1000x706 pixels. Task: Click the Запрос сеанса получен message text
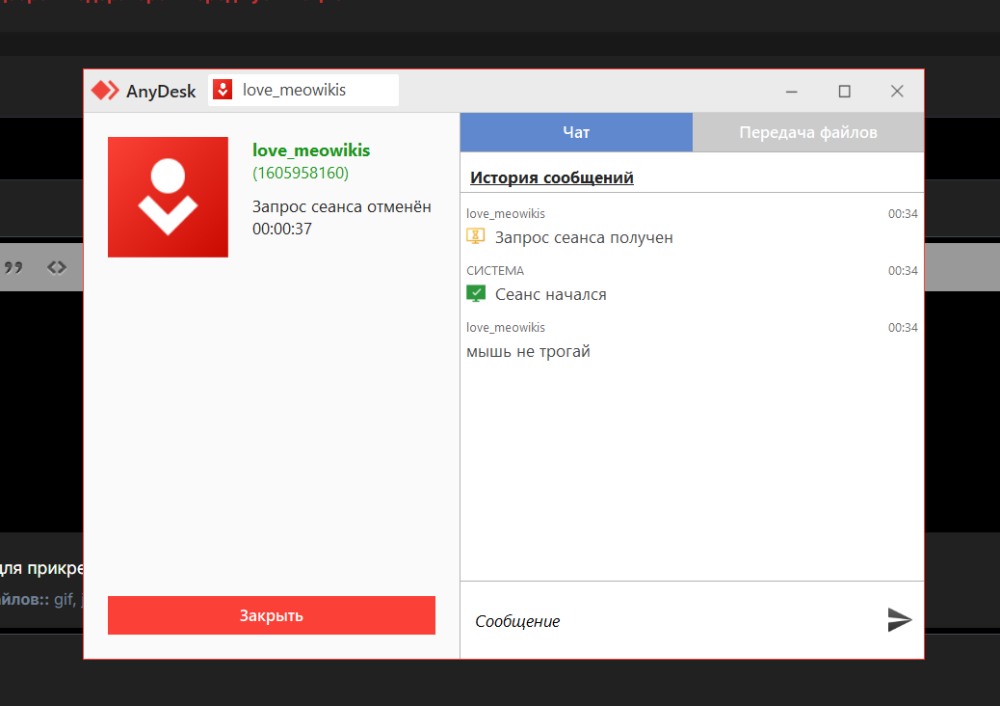coord(584,237)
